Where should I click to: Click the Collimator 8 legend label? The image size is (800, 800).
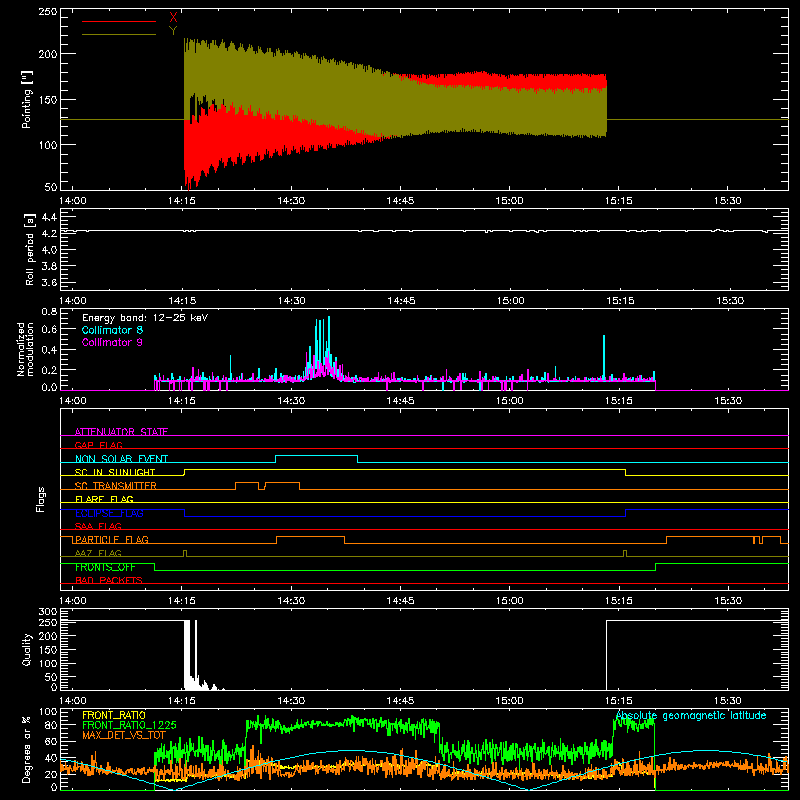pos(112,330)
